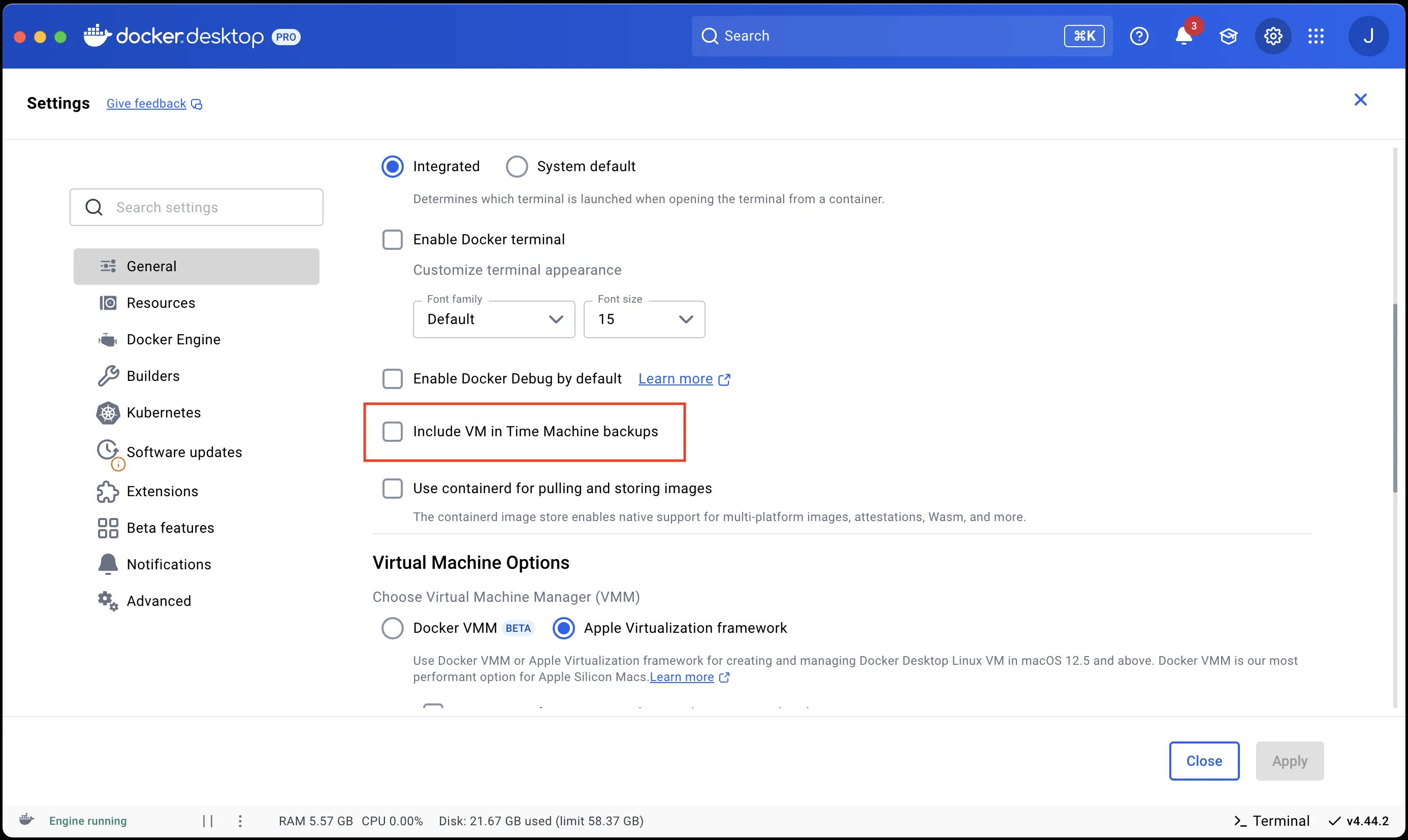Open the apps grid icon
The height and width of the screenshot is (840, 1408).
tap(1316, 36)
